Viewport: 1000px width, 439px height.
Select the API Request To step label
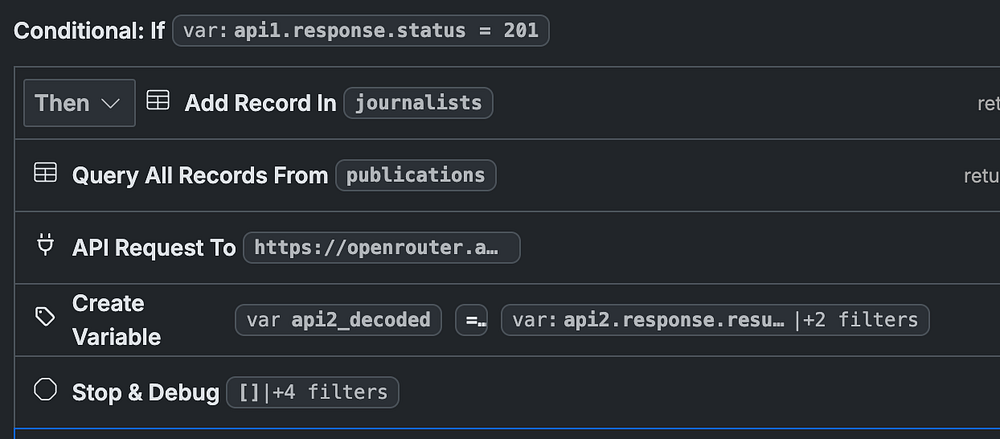point(154,247)
